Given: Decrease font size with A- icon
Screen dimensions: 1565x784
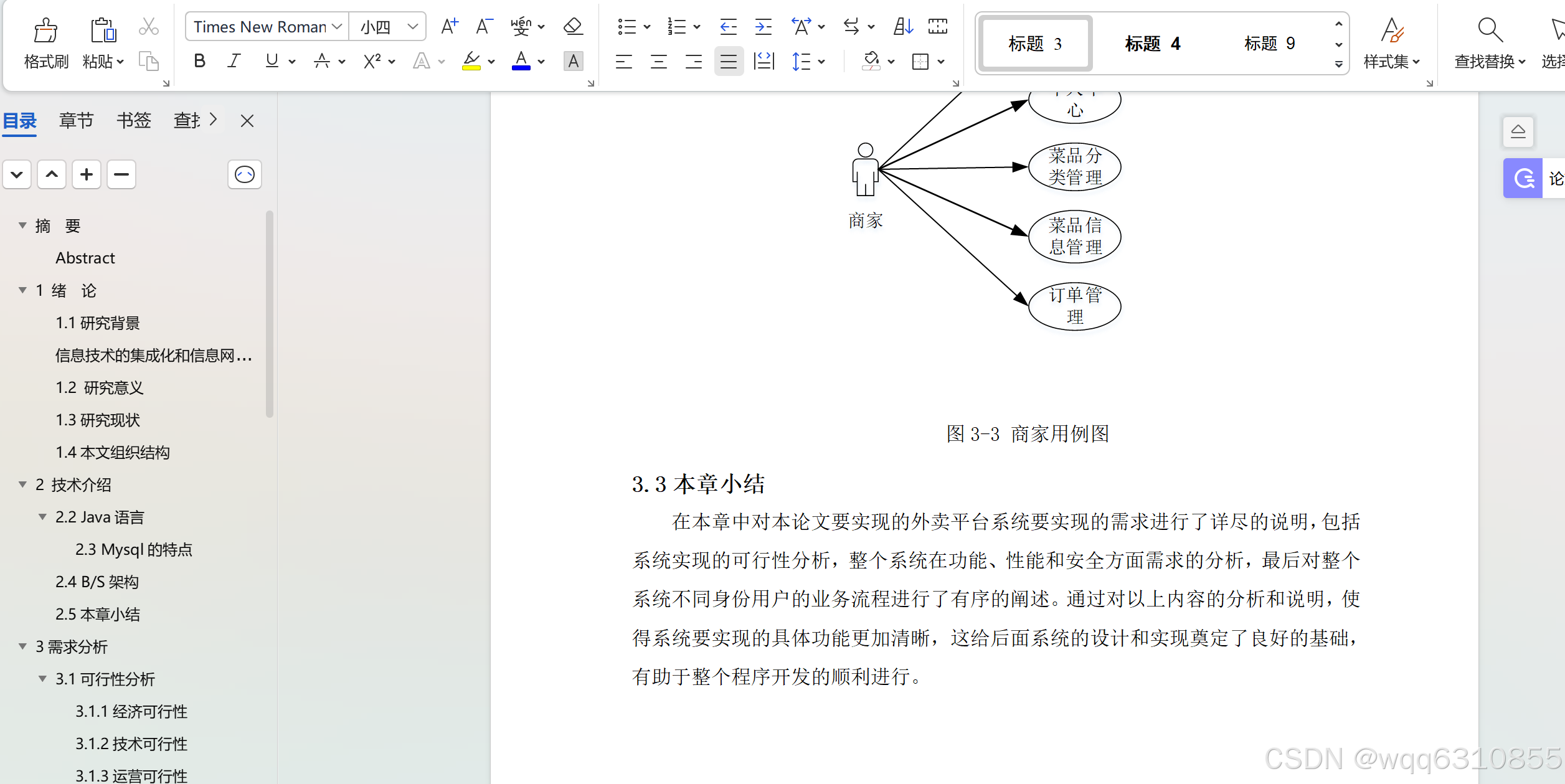Looking at the screenshot, I should pyautogui.click(x=484, y=26).
